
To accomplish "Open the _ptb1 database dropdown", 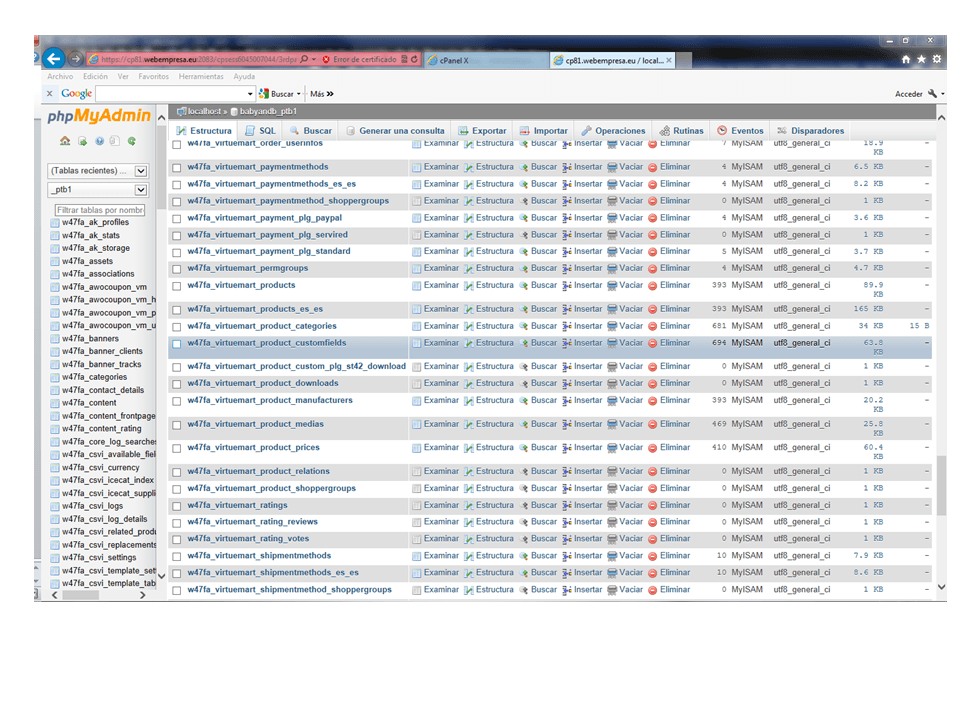I will 98,190.
